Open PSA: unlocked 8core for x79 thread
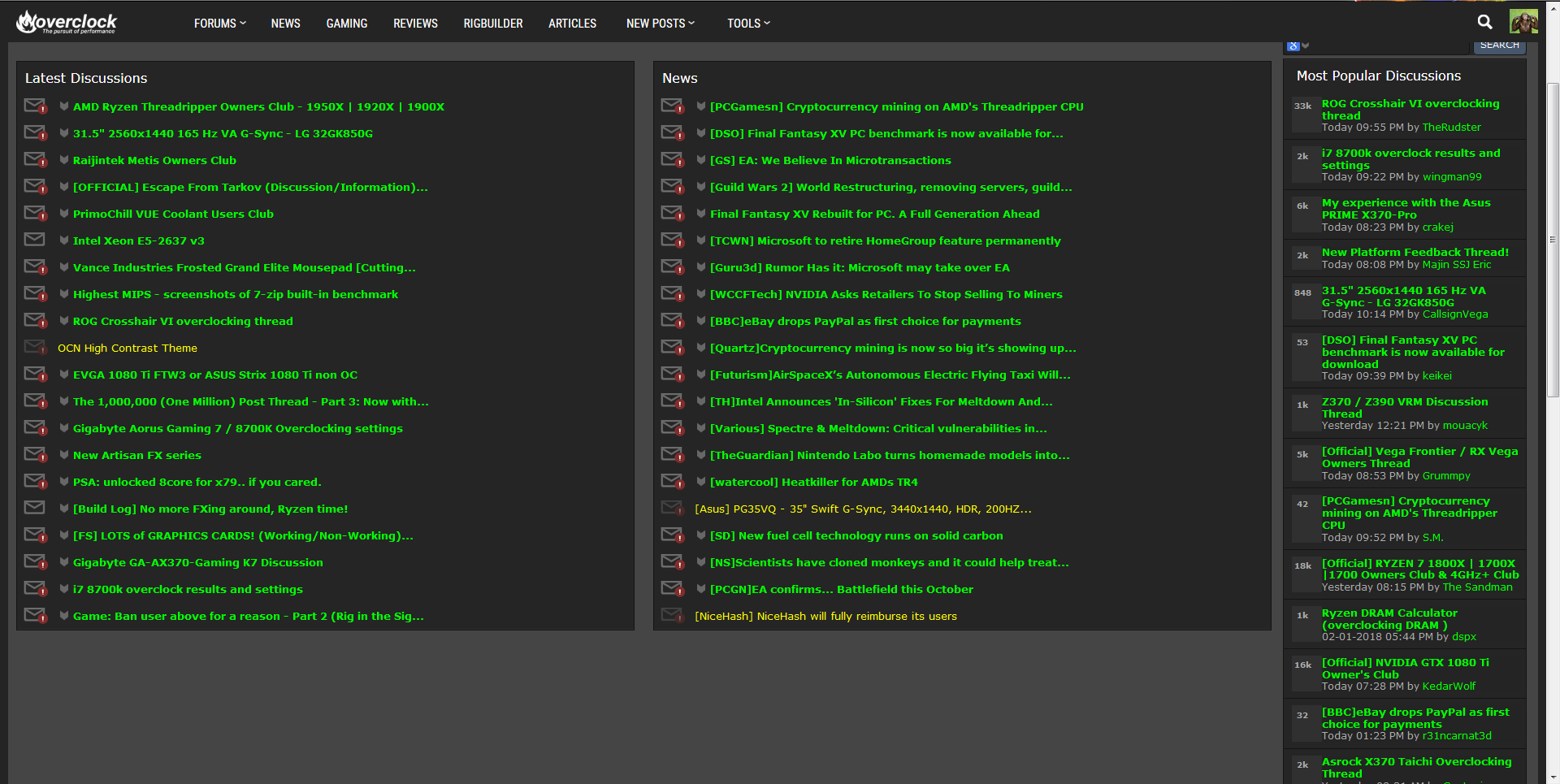This screenshot has width=1560, height=784. [x=197, y=482]
